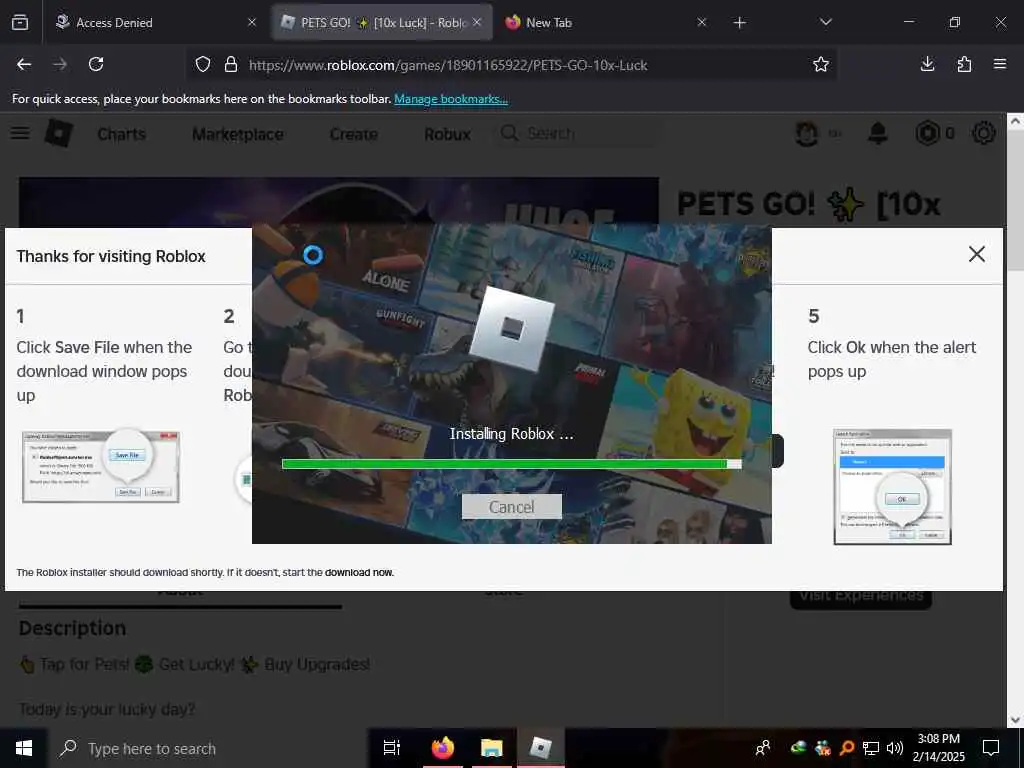Image resolution: width=1024 pixels, height=768 pixels.
Task: Open Roblox notifications bell
Action: coord(878,133)
